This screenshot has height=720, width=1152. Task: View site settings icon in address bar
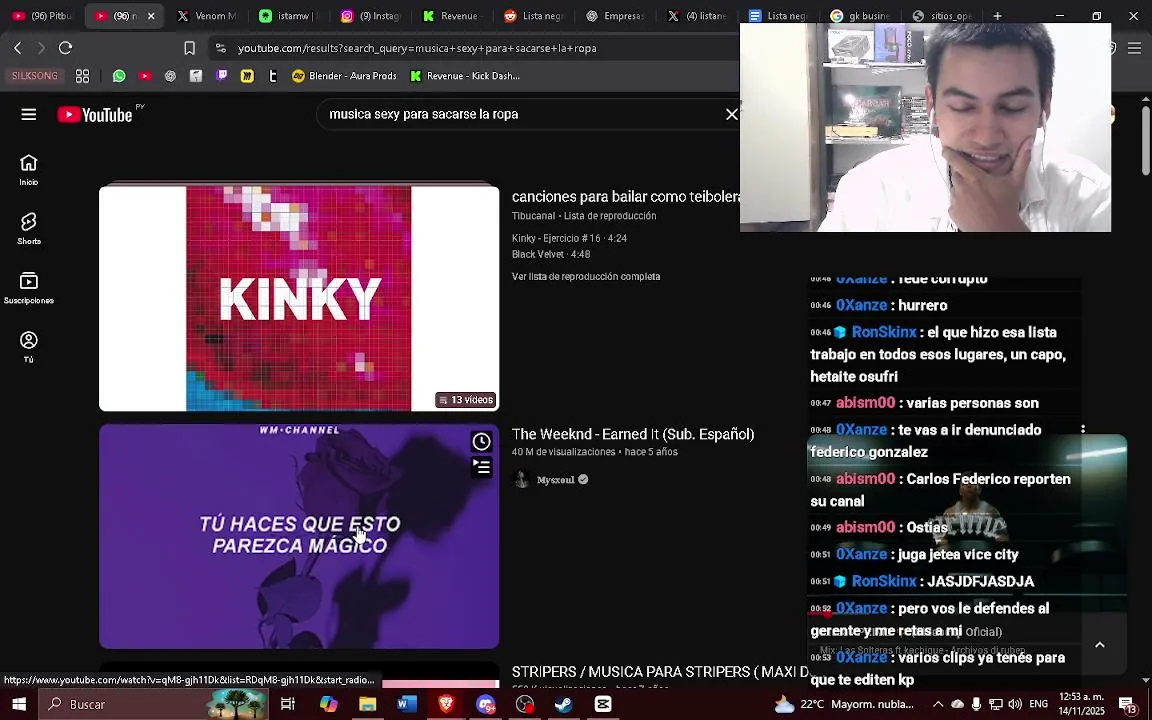tap(220, 48)
